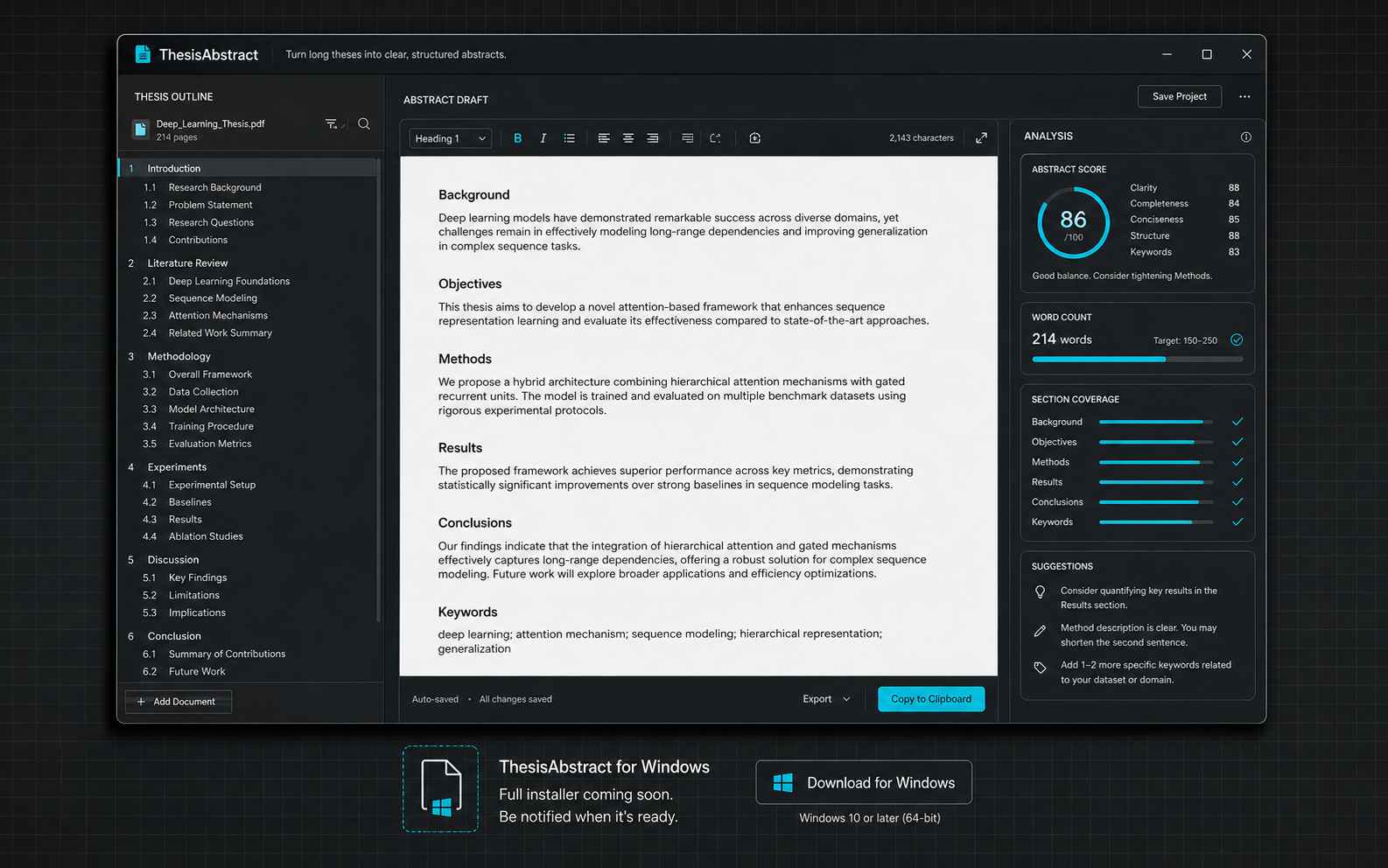This screenshot has height=868, width=1388.
Task: Open Limitations in the outline
Action: 194,596
